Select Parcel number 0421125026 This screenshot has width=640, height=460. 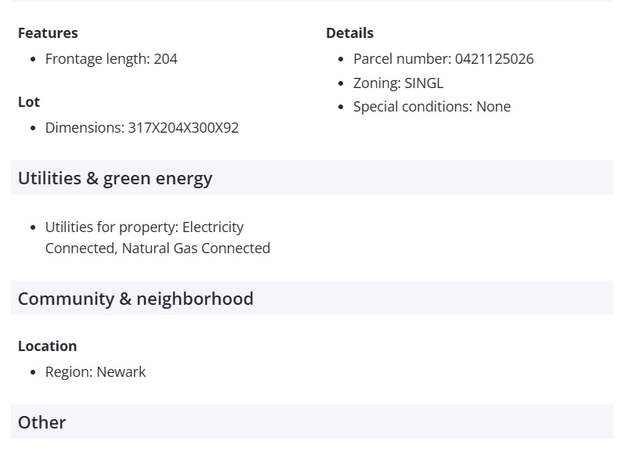pyautogui.click(x=443, y=59)
